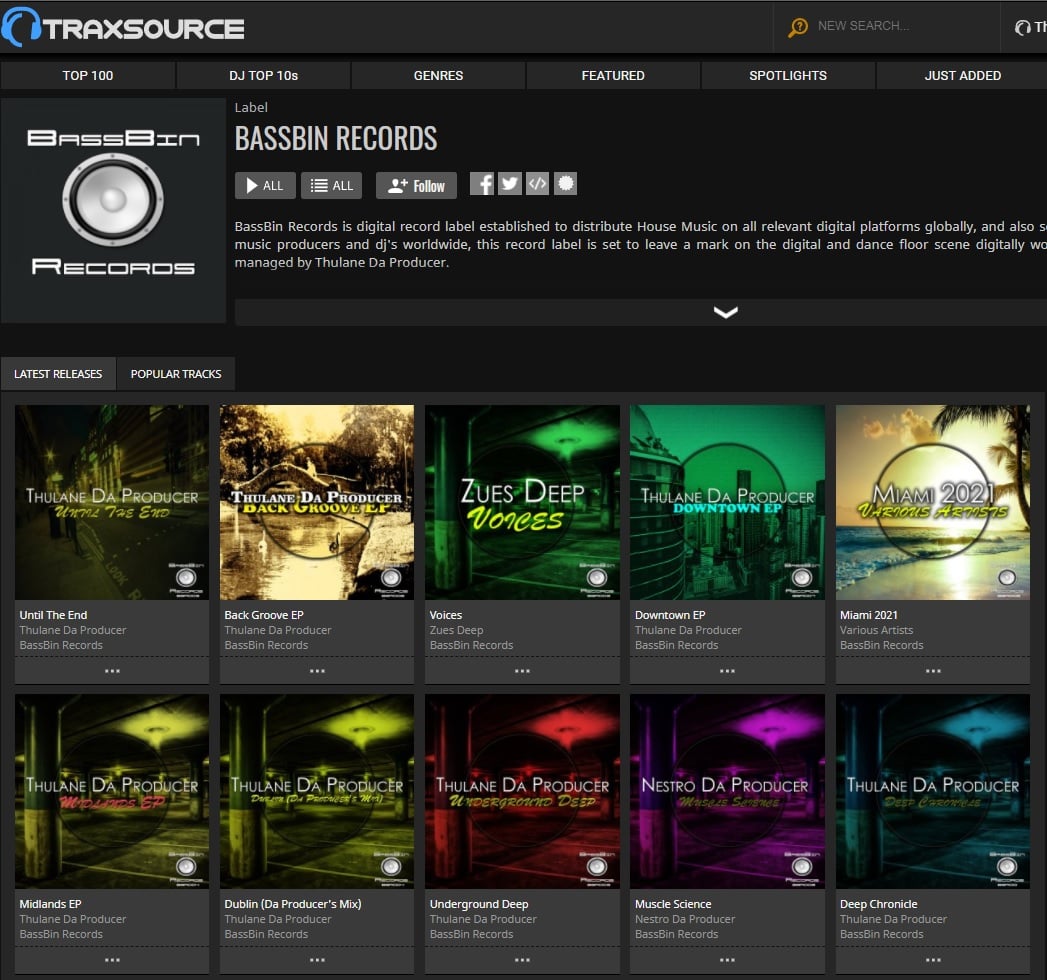Screen dimensions: 1047x980
Task: Visit Zues Deep artist page
Action: 457,630
